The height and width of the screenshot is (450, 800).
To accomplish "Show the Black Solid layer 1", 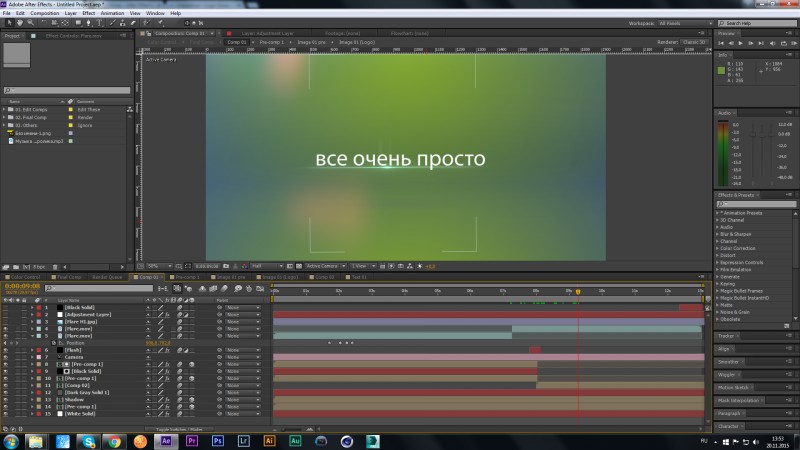I will point(6,308).
